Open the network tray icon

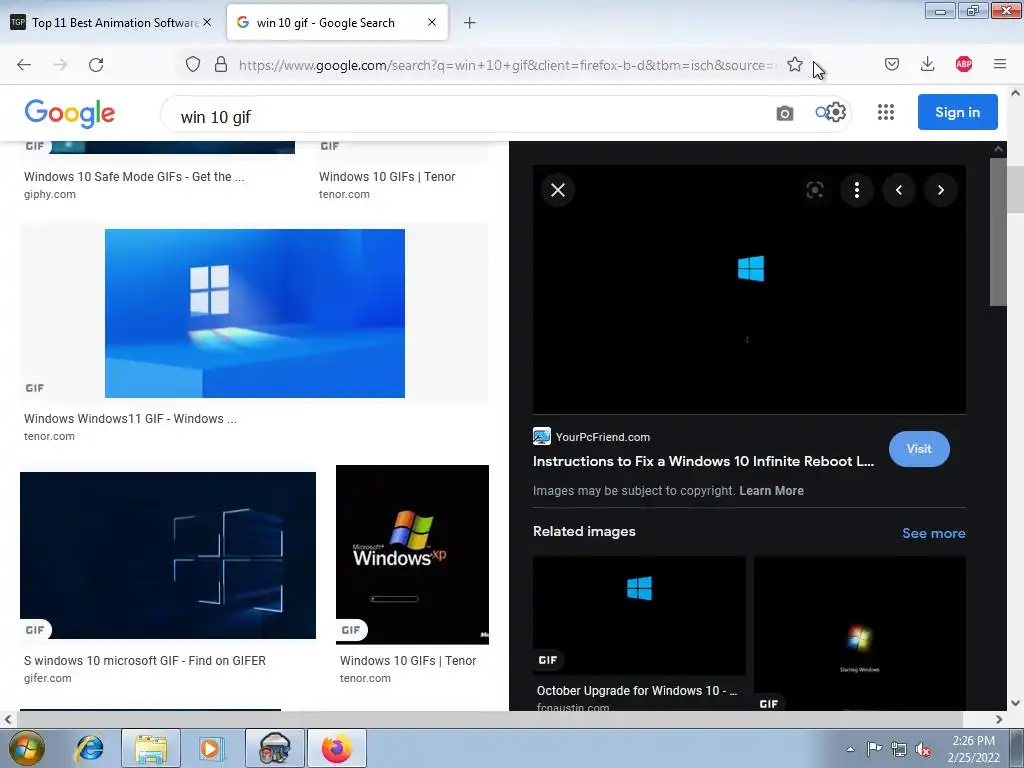pos(899,749)
